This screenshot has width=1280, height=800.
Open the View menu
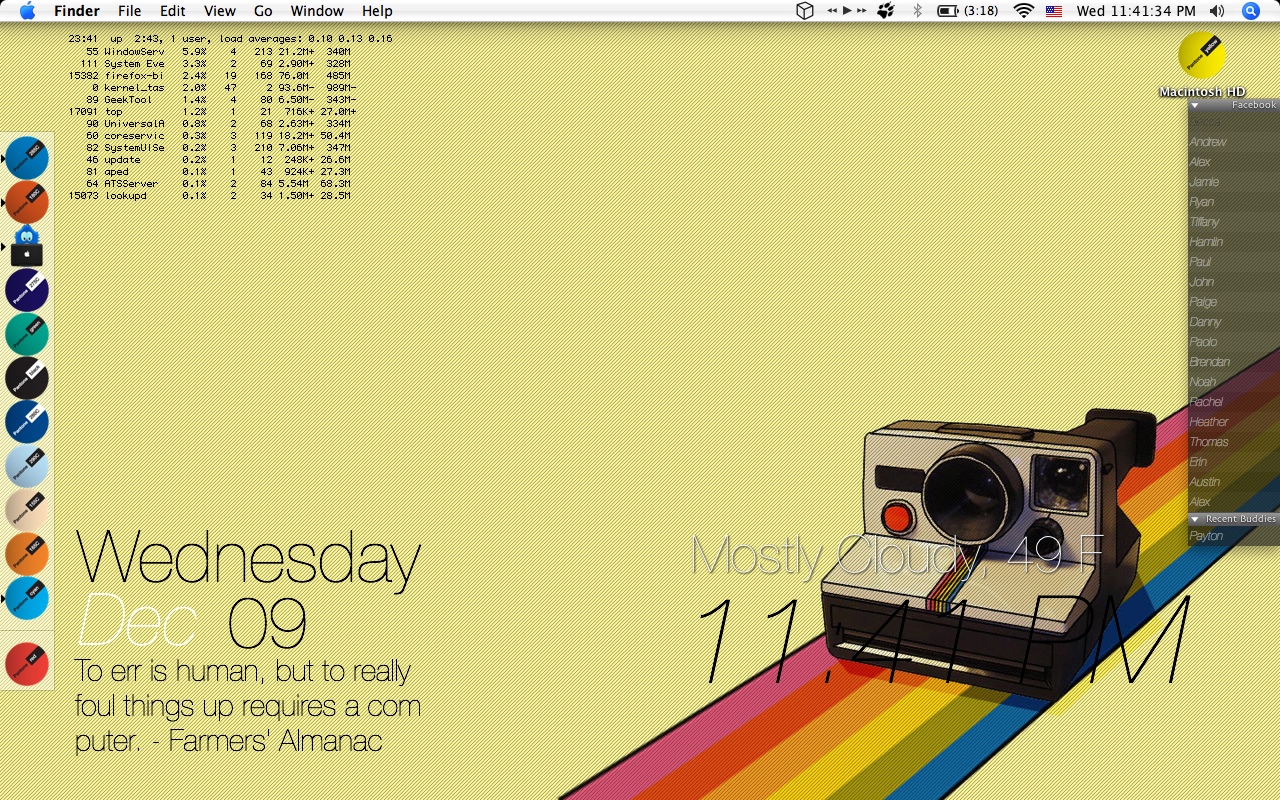pos(219,11)
